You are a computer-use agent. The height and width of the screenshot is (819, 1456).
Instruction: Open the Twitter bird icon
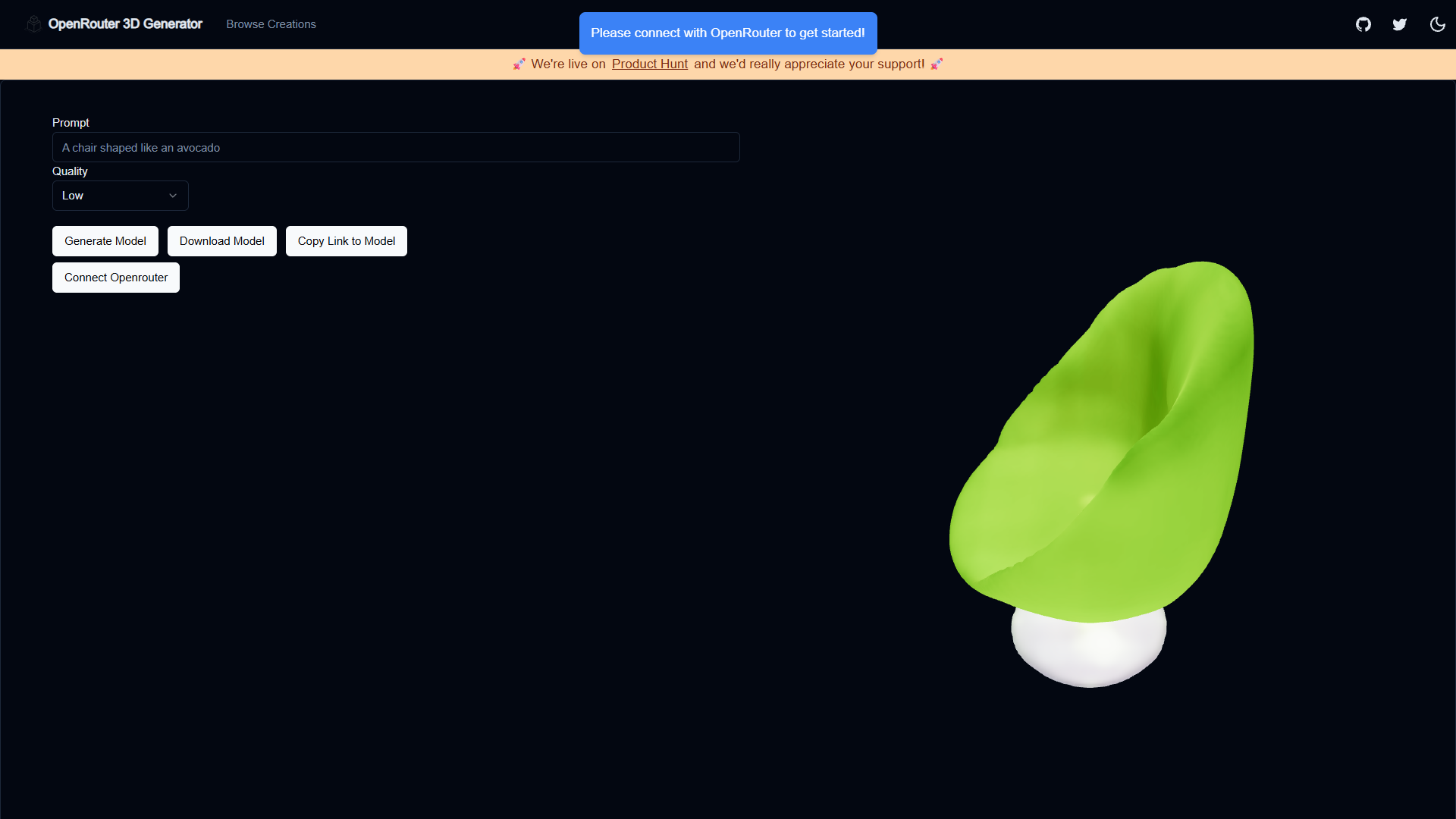pos(1400,24)
